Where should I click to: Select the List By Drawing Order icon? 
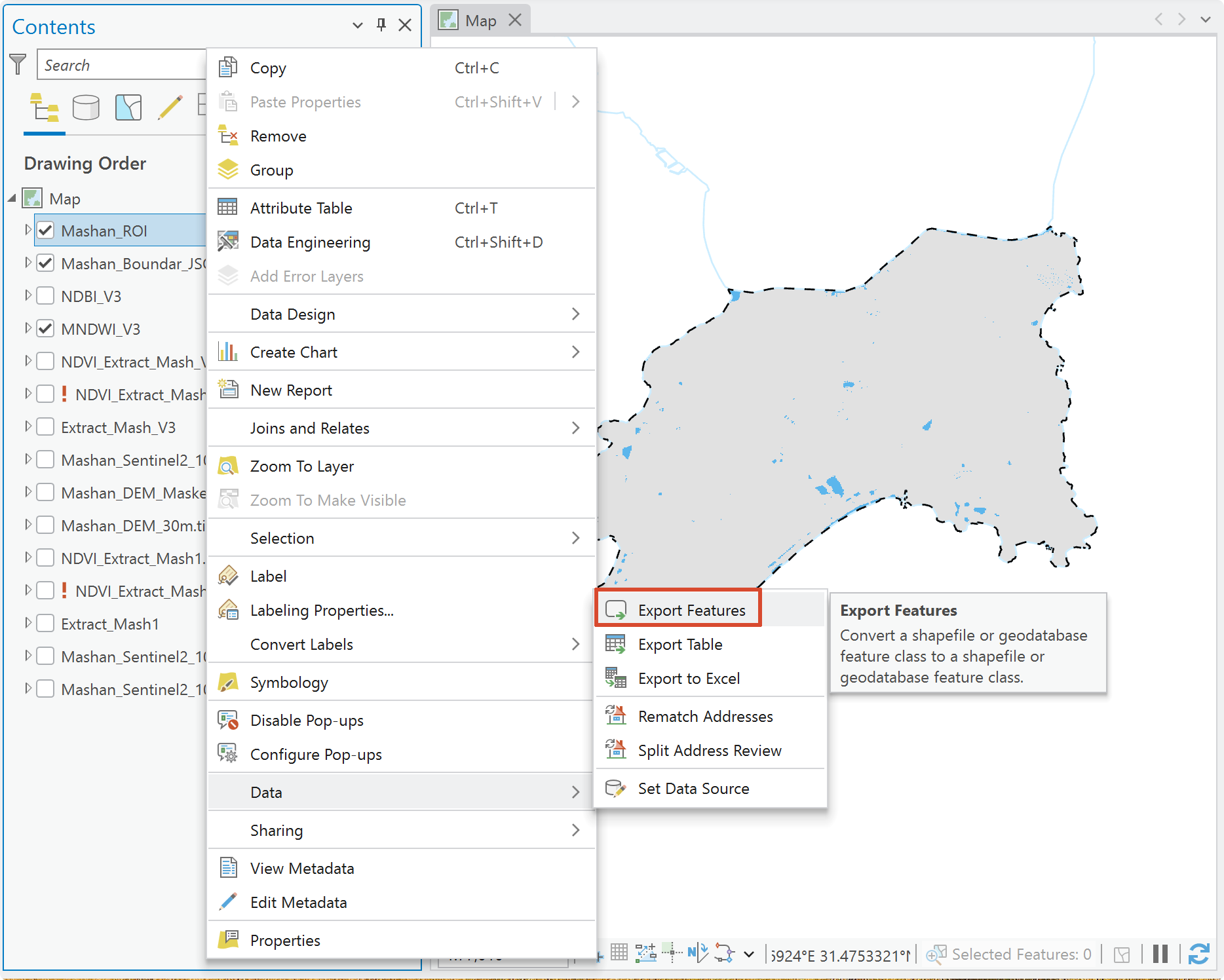click(x=44, y=107)
